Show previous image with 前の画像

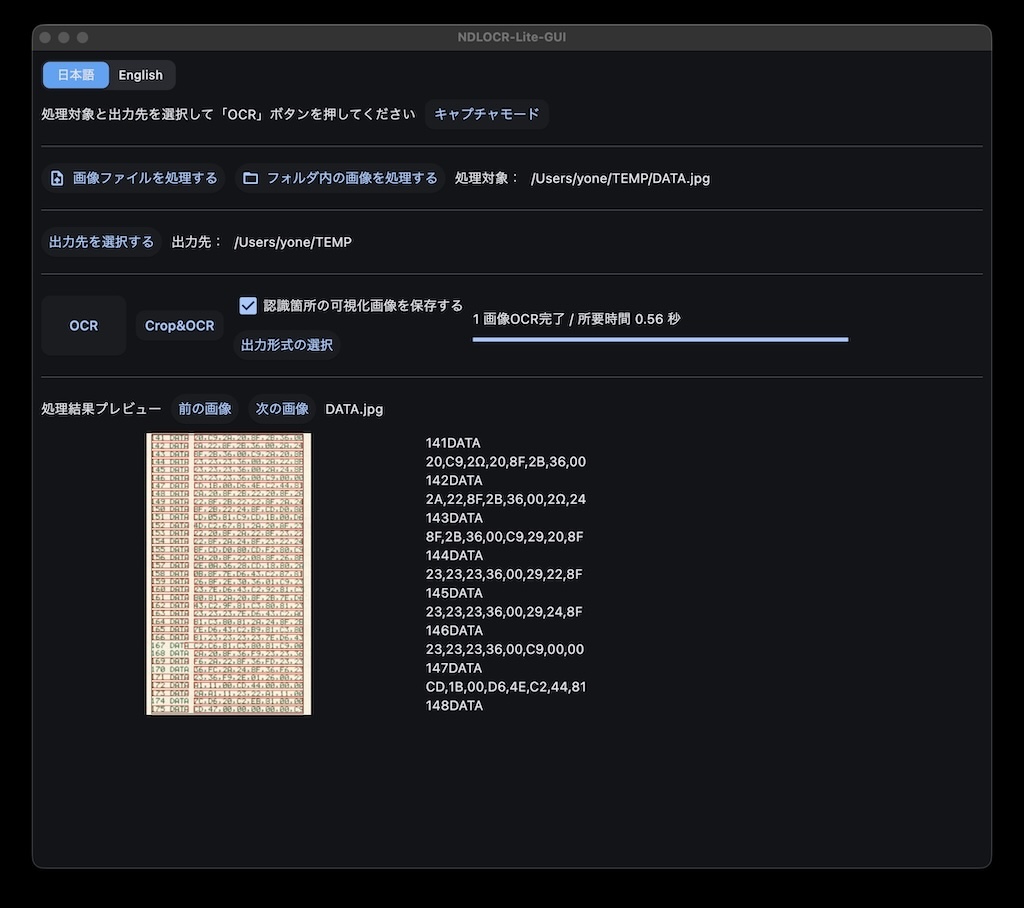(205, 409)
